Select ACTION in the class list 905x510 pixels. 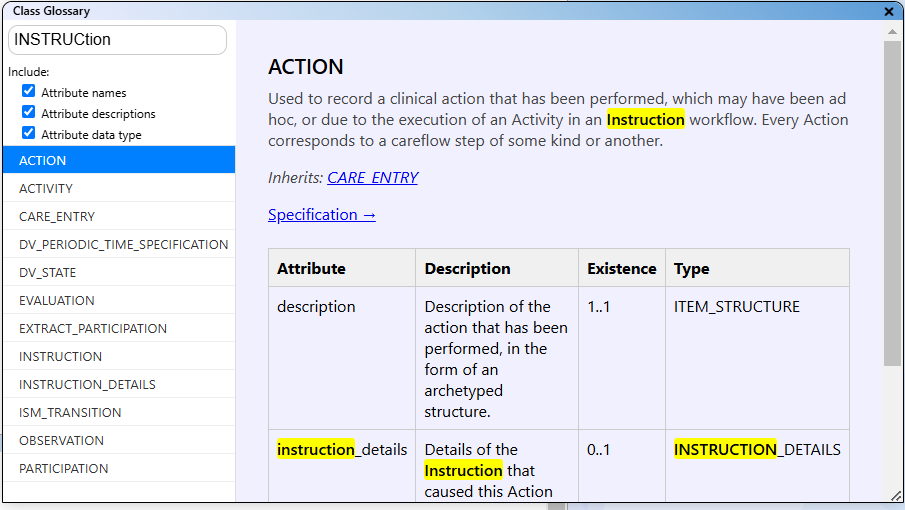click(x=119, y=160)
